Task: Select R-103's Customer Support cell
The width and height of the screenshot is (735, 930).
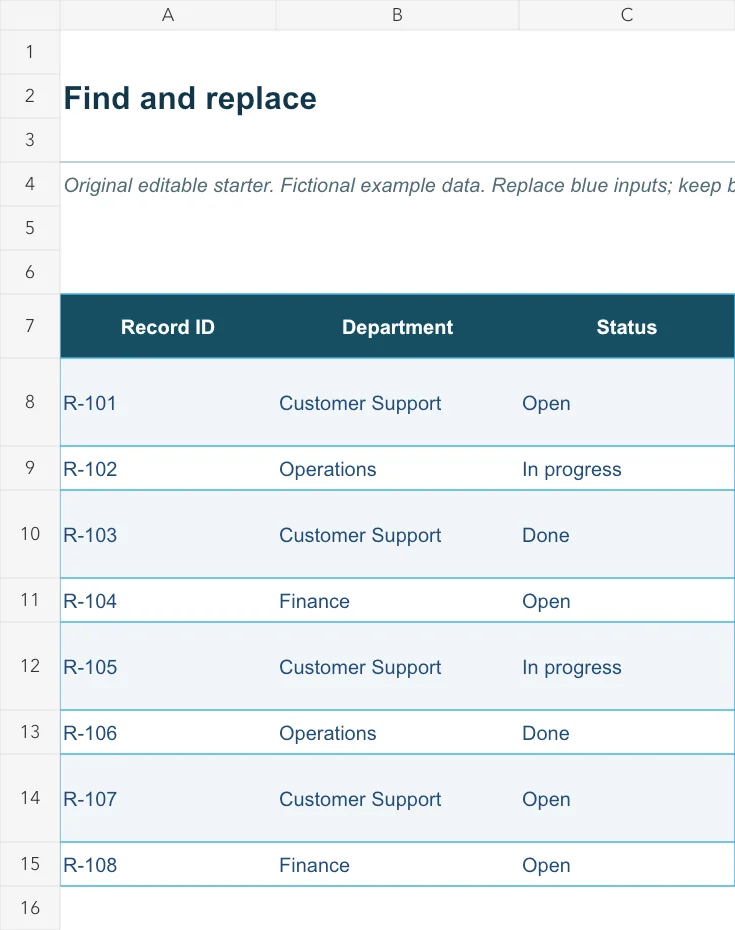Action: (397, 534)
